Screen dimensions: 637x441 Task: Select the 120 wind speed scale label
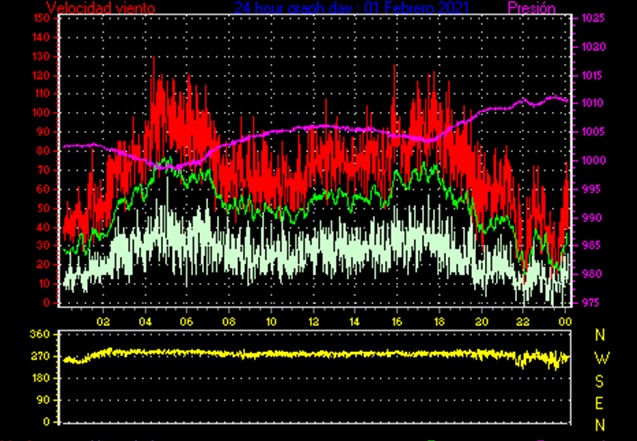click(40, 76)
